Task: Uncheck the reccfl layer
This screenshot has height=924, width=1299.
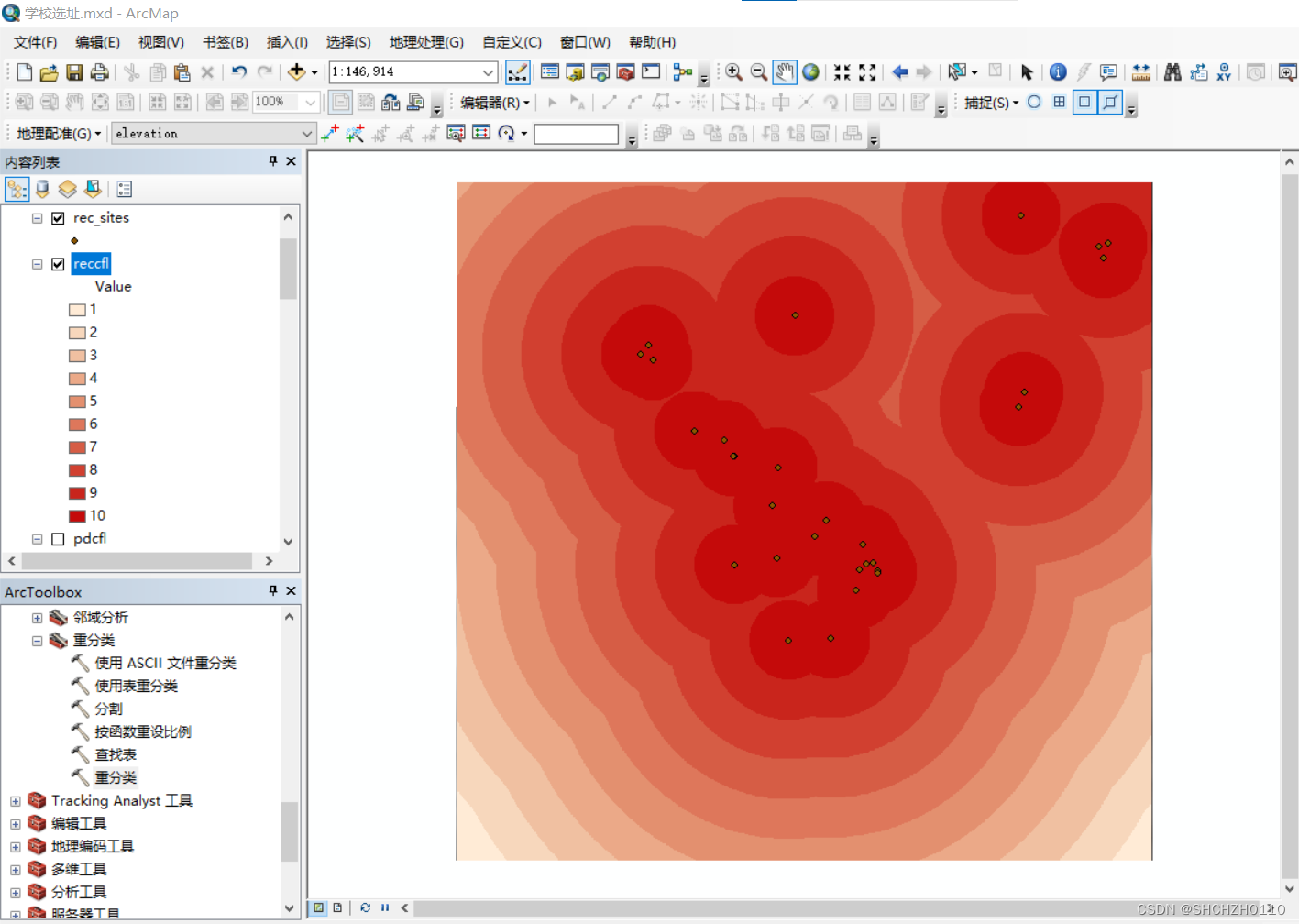Action: click(58, 264)
